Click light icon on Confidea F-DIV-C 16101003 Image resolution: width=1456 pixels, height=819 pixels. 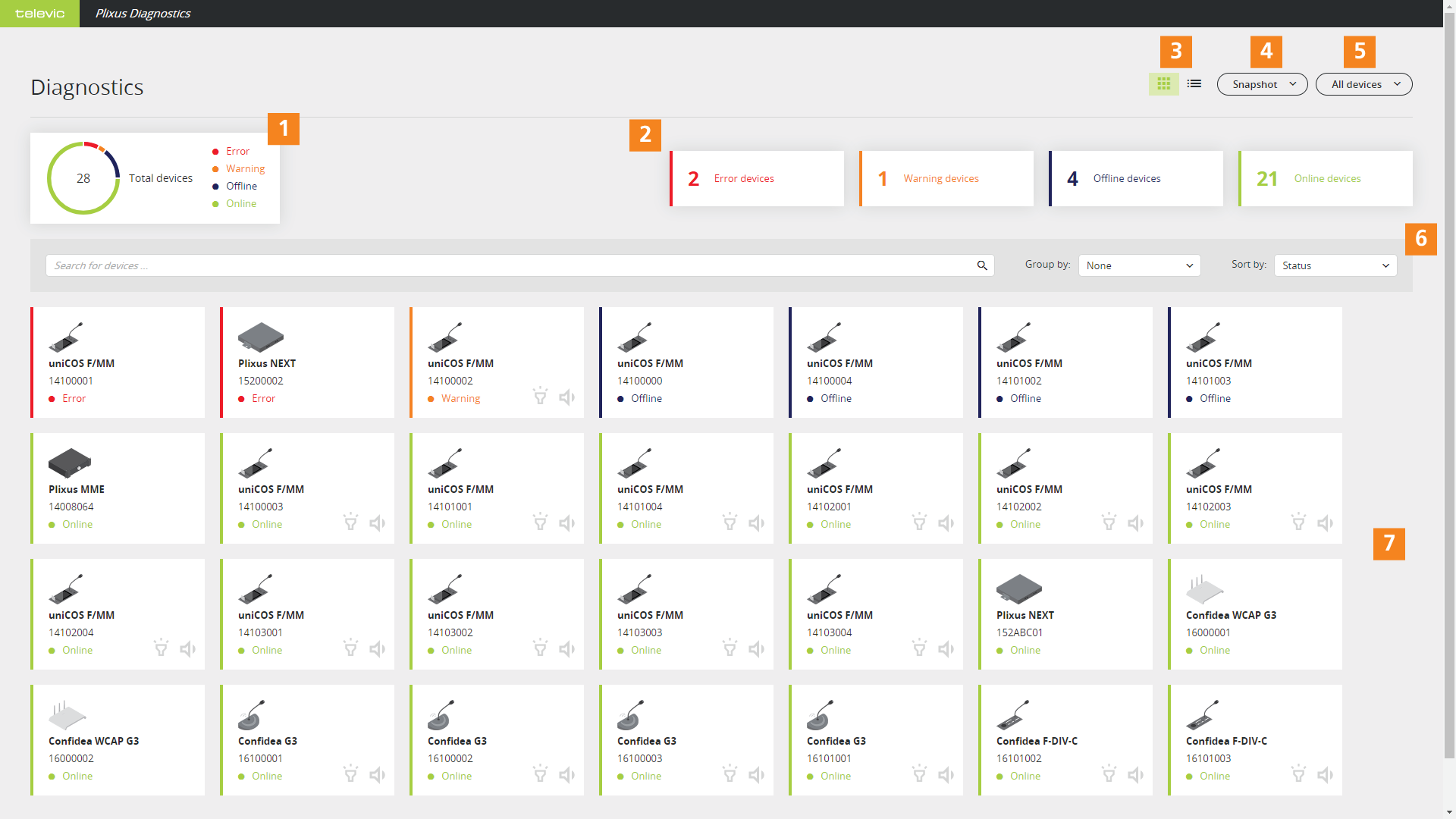1298,775
